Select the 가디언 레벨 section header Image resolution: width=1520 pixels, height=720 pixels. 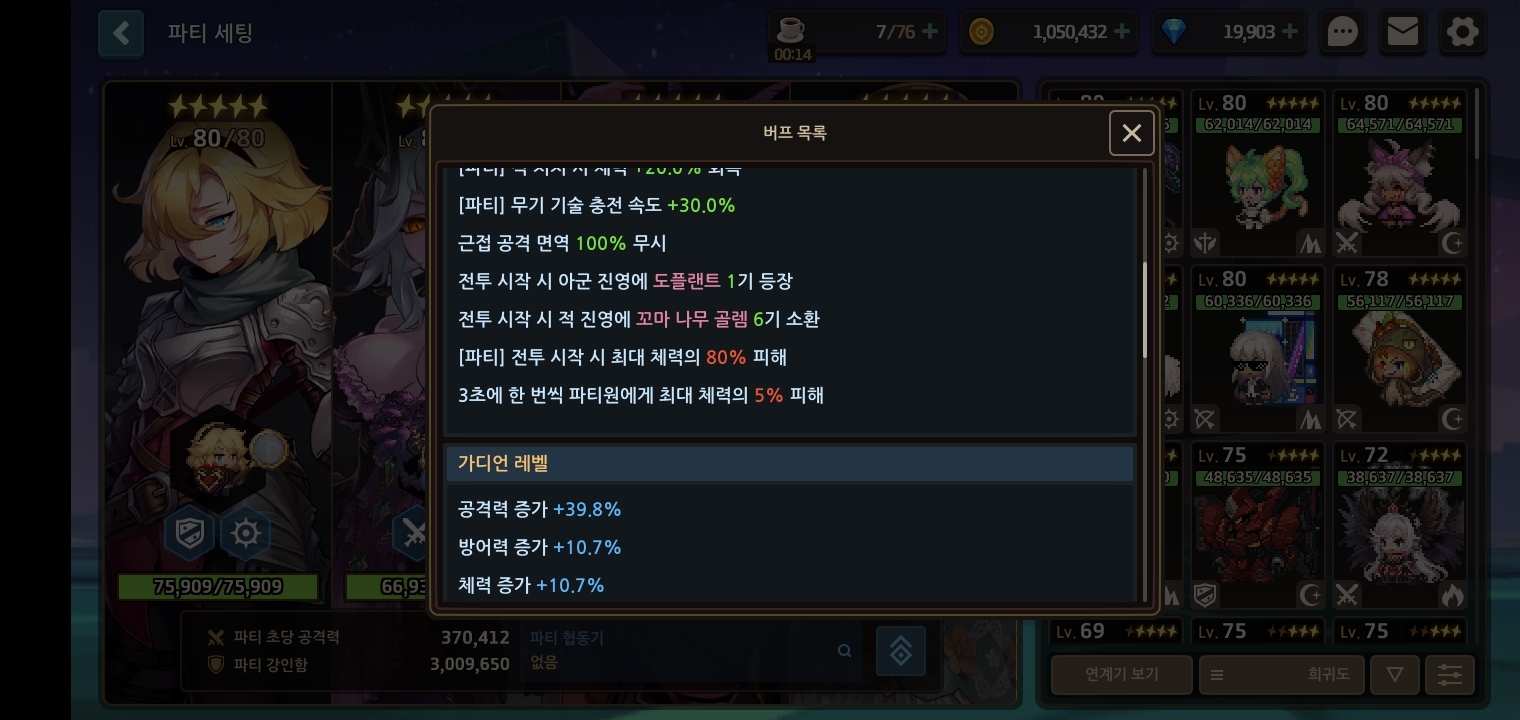click(x=790, y=464)
